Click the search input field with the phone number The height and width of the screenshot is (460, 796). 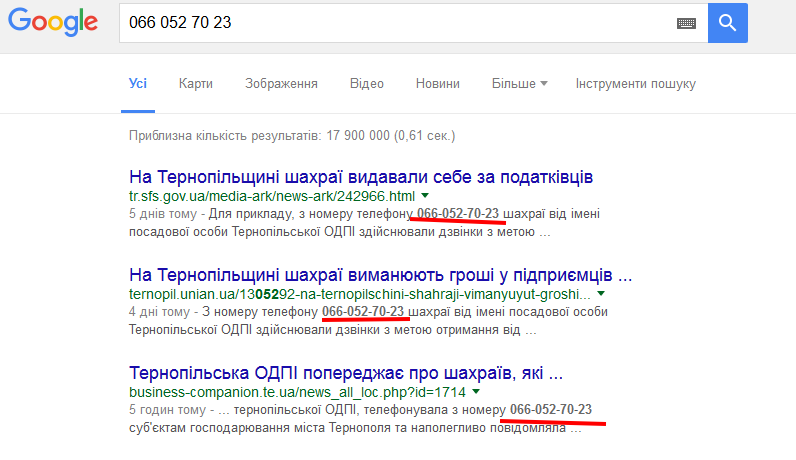coord(414,23)
